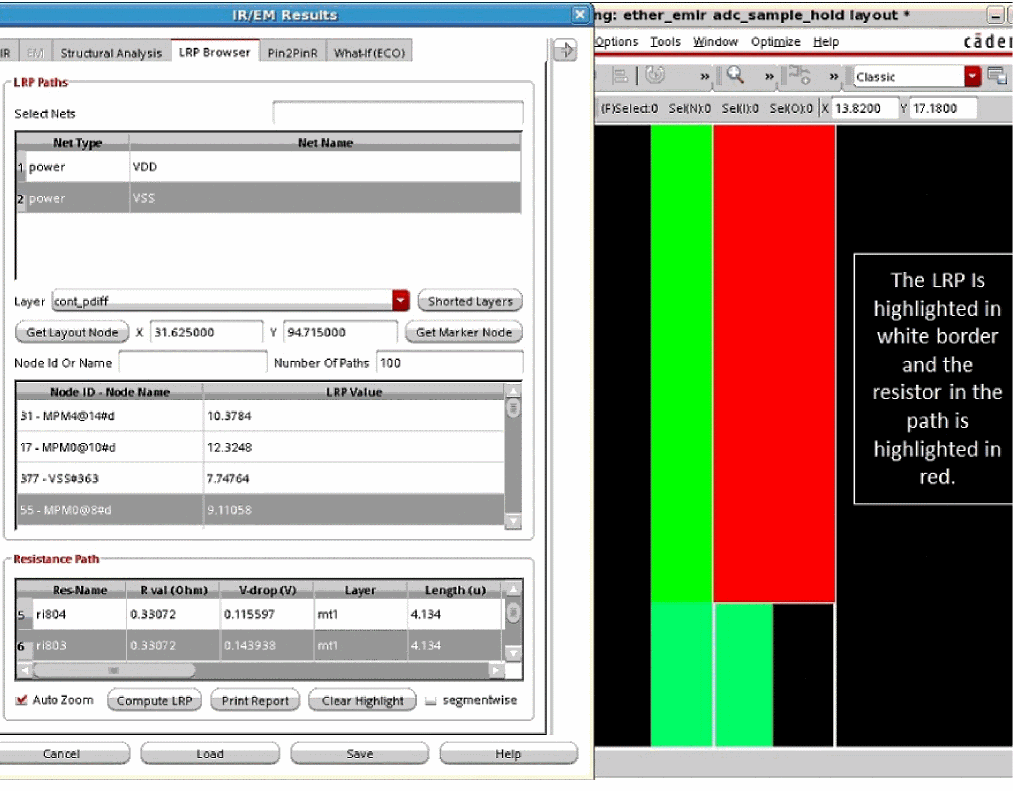This screenshot has width=1013, height=791.
Task: Click the align icon in the layout toolbar
Action: click(x=620, y=76)
